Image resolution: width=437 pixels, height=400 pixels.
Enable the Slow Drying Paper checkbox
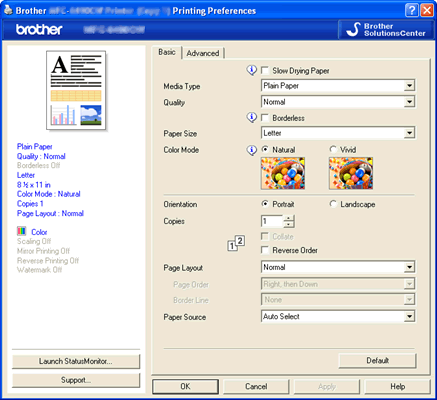coord(265,71)
